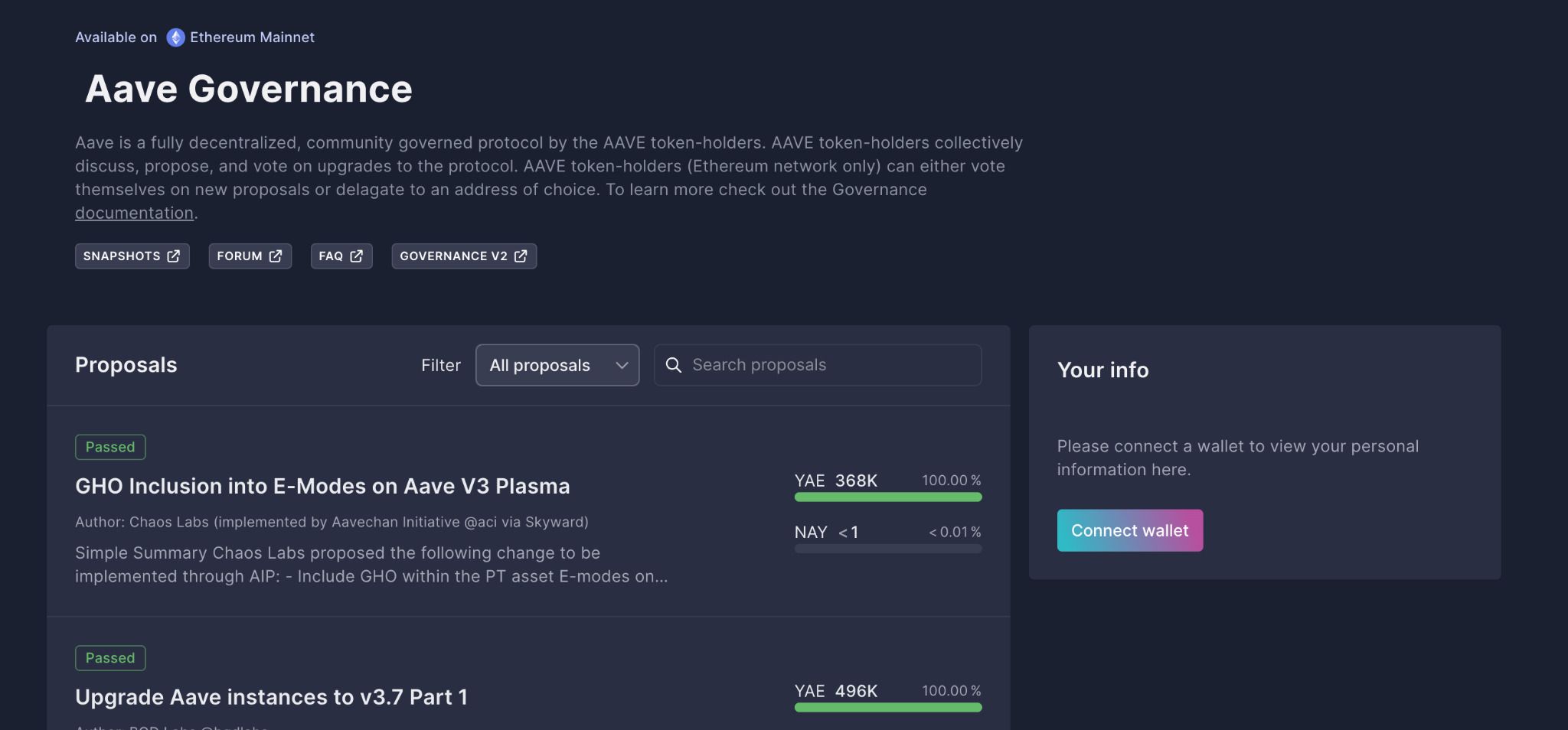This screenshot has height=730, width=1568.
Task: Click the Ethereum Mainnet logo icon
Action: [175, 37]
